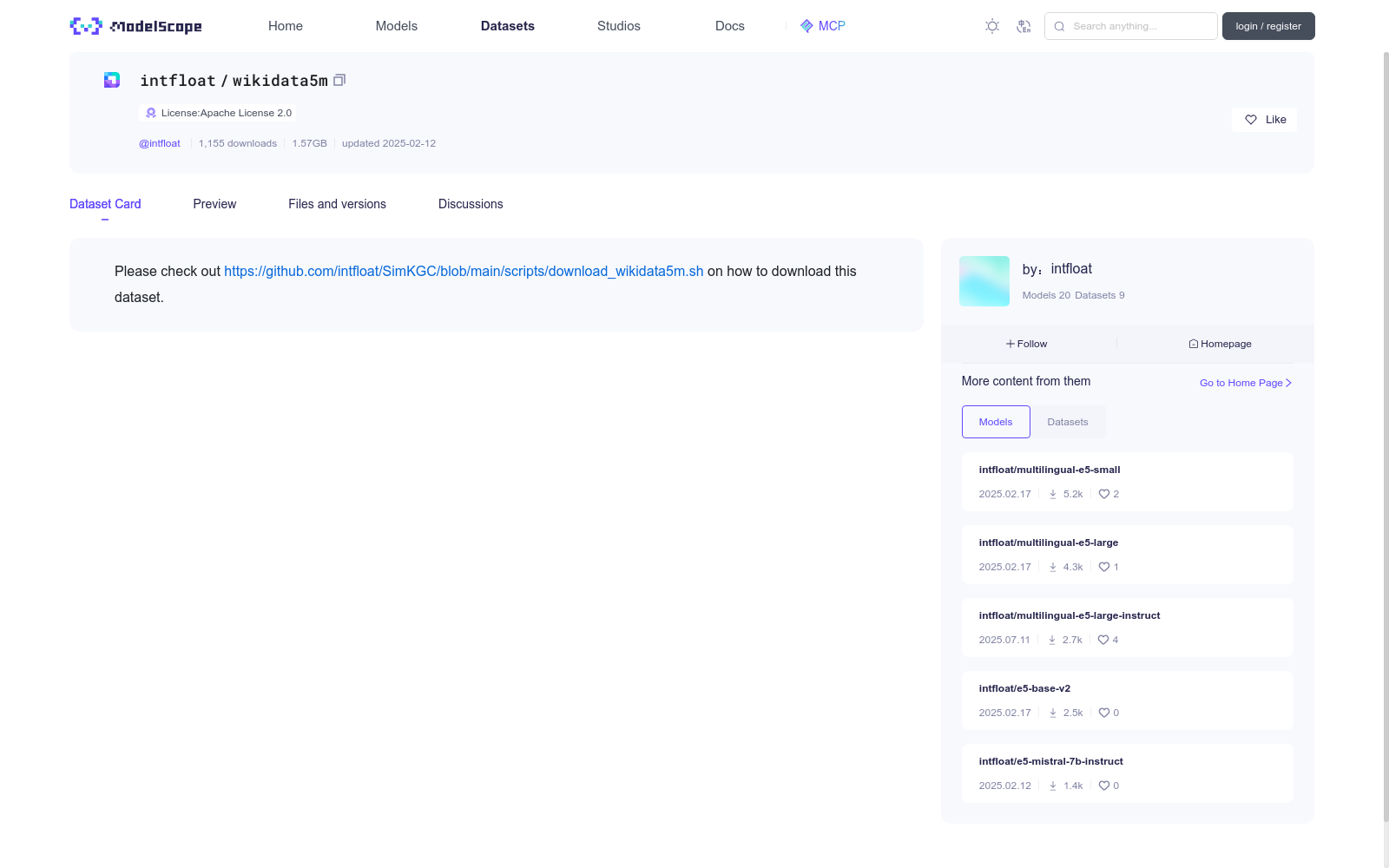Click heart icon on e5-mistral-7b-instruct

[1104, 786]
